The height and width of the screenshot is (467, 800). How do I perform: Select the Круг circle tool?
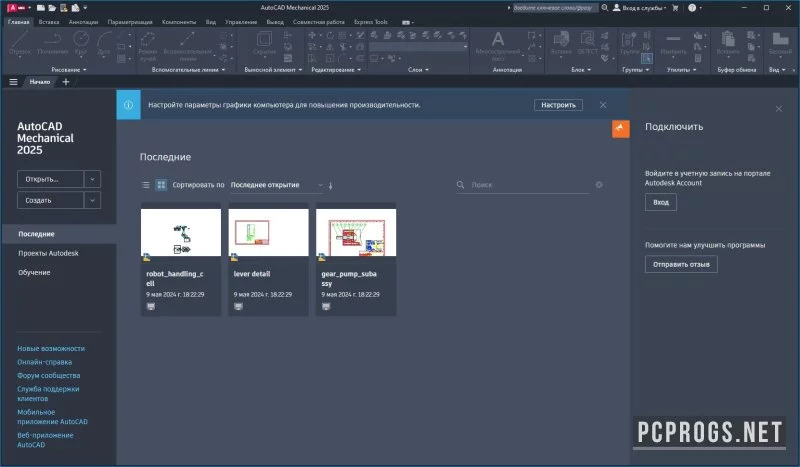click(81, 43)
